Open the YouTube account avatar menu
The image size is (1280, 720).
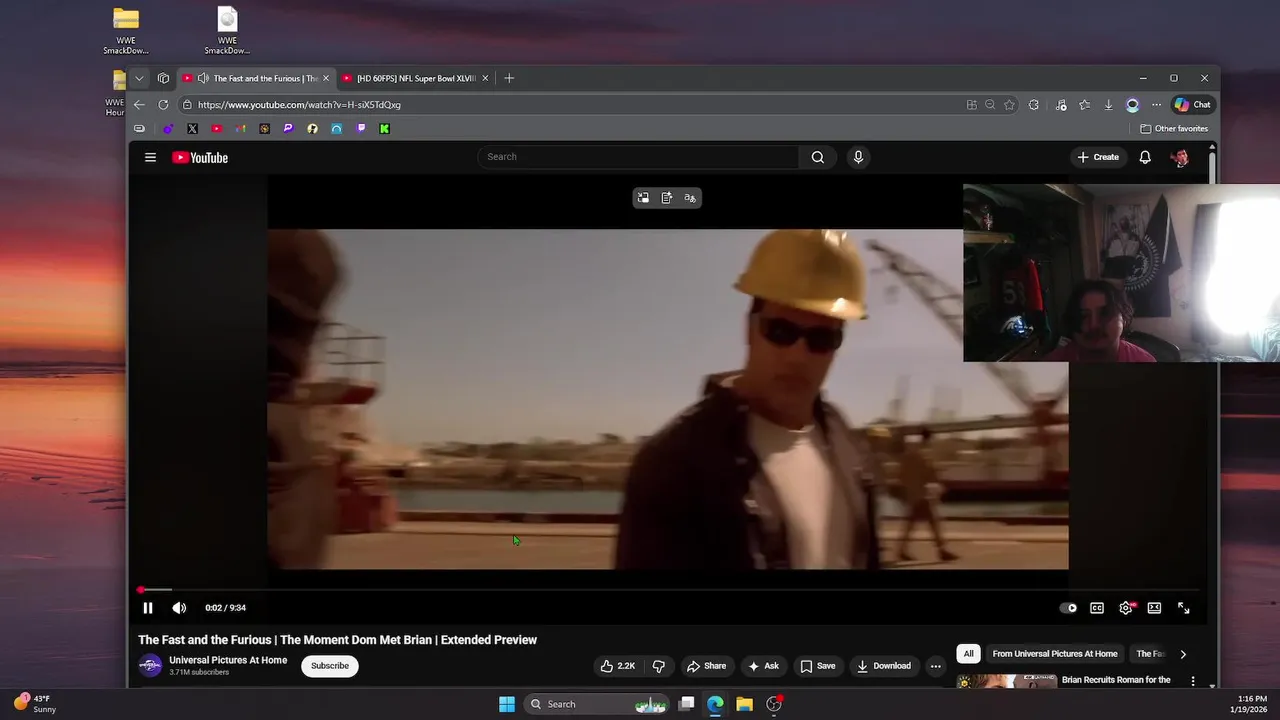[x=1180, y=157]
